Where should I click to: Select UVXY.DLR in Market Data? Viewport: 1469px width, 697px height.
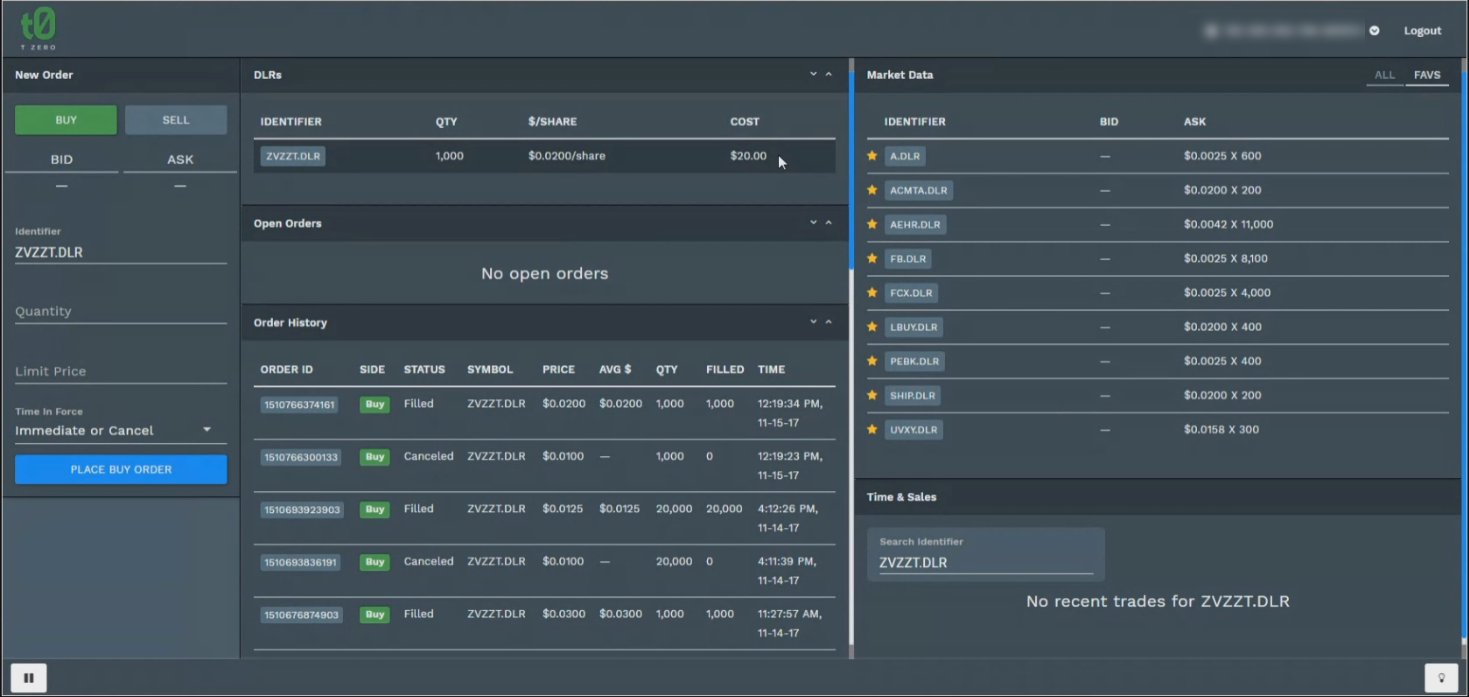[x=914, y=429]
